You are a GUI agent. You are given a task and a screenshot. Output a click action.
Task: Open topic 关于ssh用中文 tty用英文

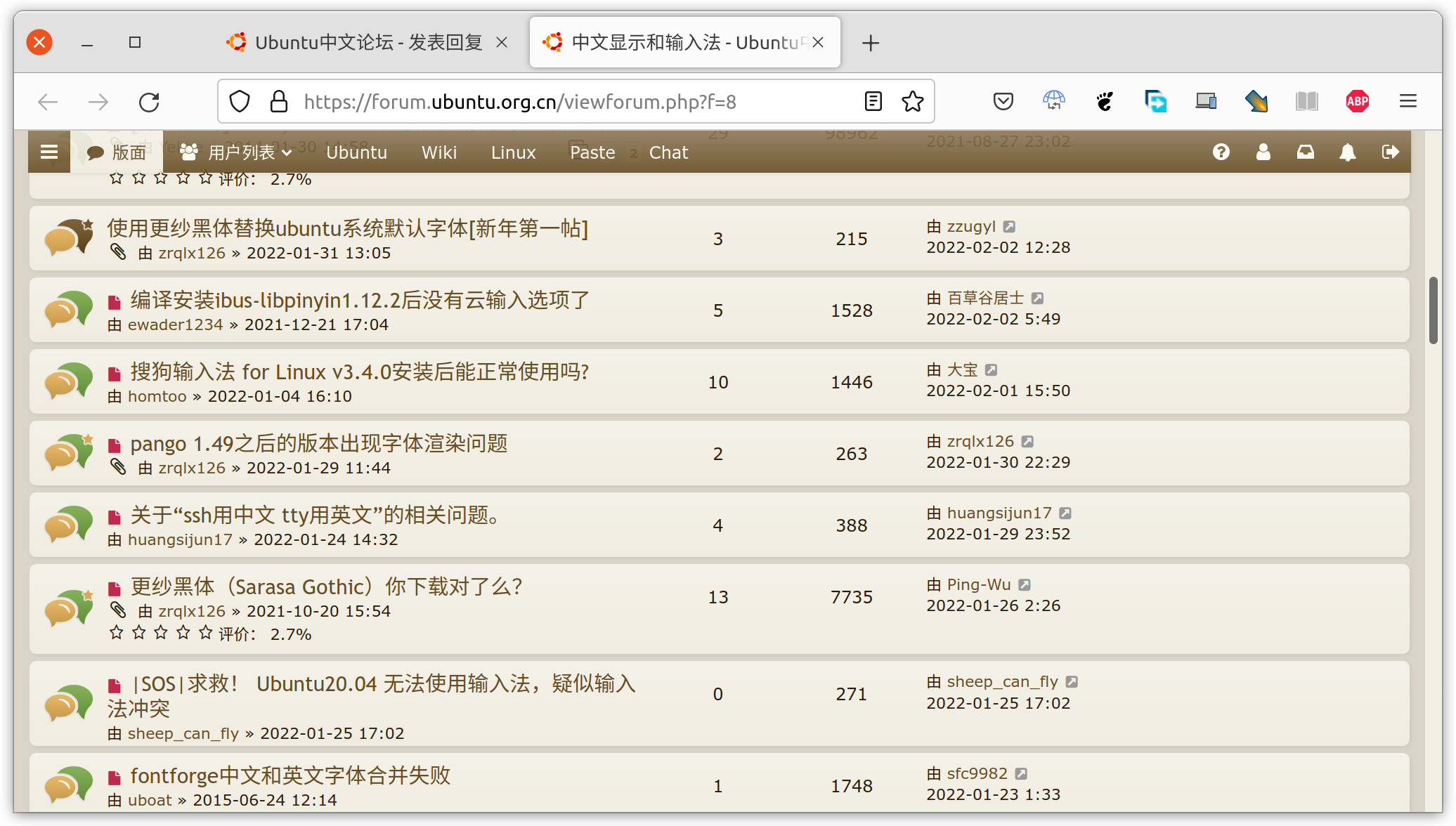coord(316,516)
